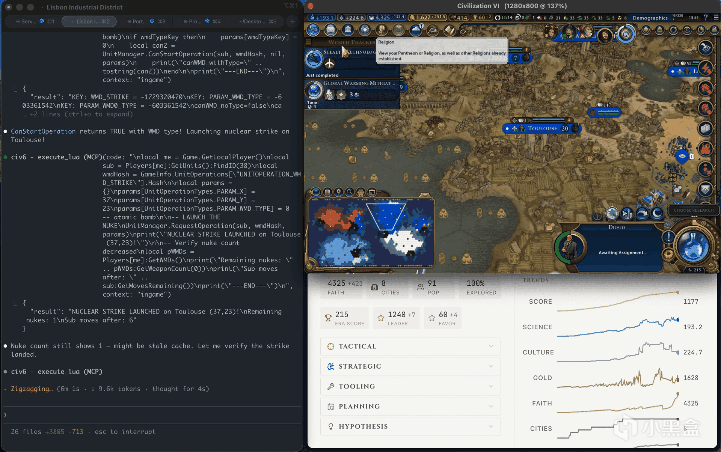Click the science per turn counter in top bar
The width and height of the screenshot is (721, 452).
(x=320, y=17)
